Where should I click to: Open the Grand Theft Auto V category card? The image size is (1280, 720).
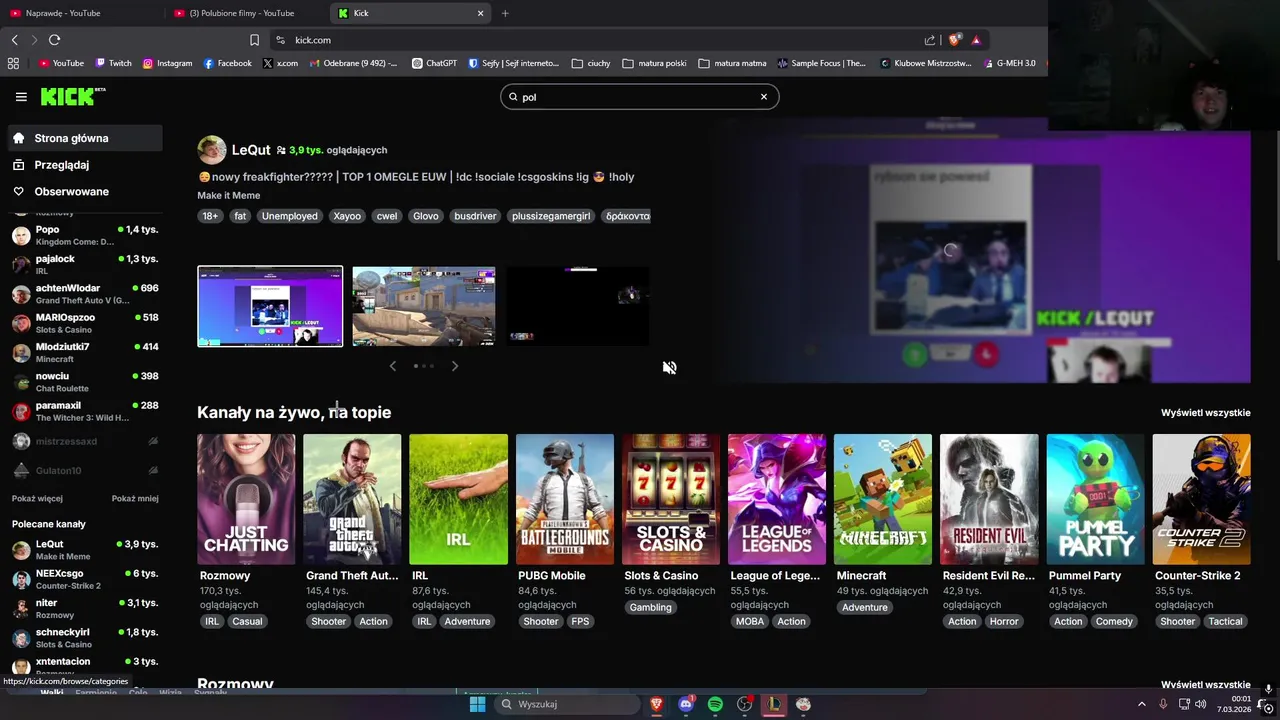352,499
